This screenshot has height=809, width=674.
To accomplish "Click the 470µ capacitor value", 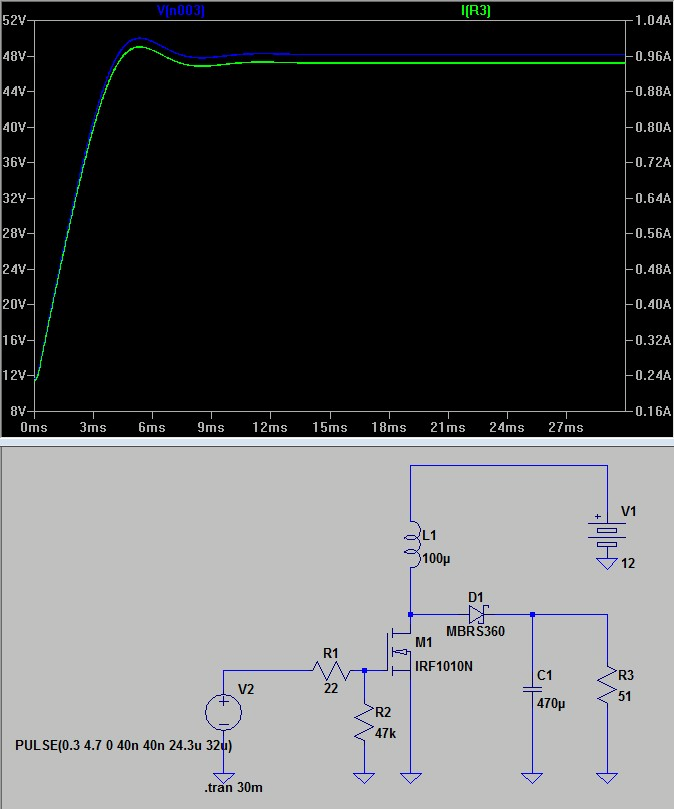I will 551,704.
